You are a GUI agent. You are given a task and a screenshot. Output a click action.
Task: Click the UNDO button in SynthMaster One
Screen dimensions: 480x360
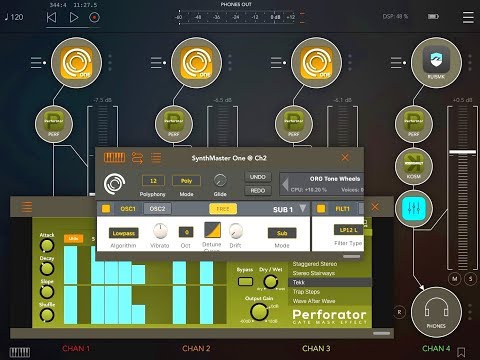point(258,177)
